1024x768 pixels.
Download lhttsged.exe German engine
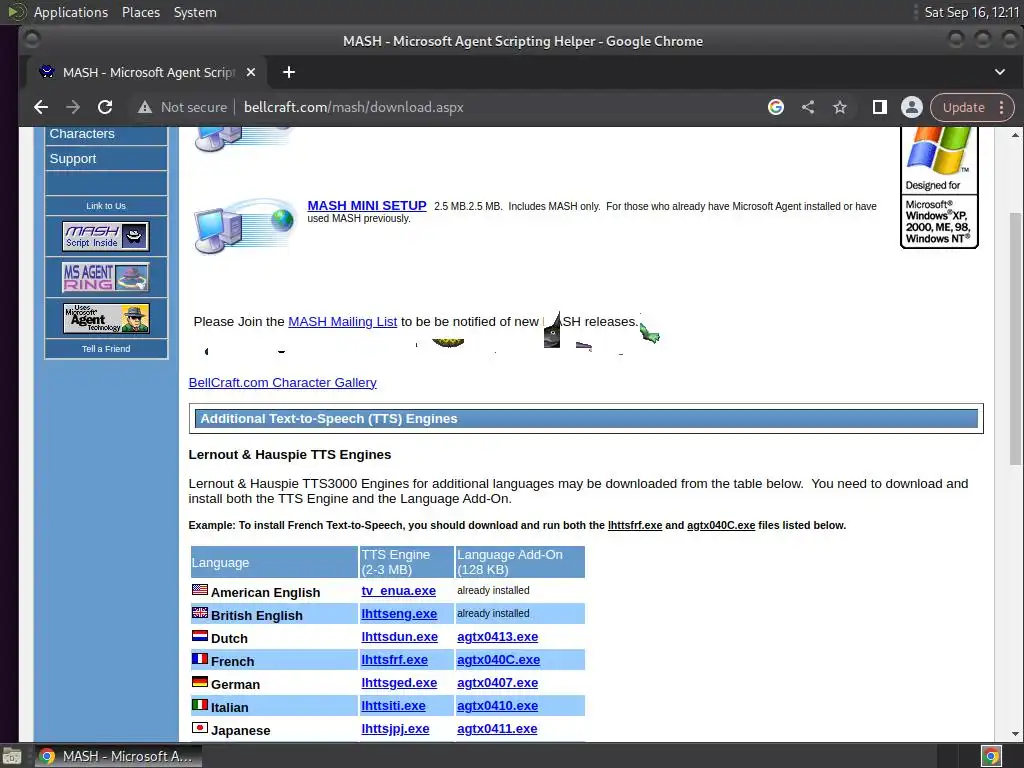coord(399,683)
